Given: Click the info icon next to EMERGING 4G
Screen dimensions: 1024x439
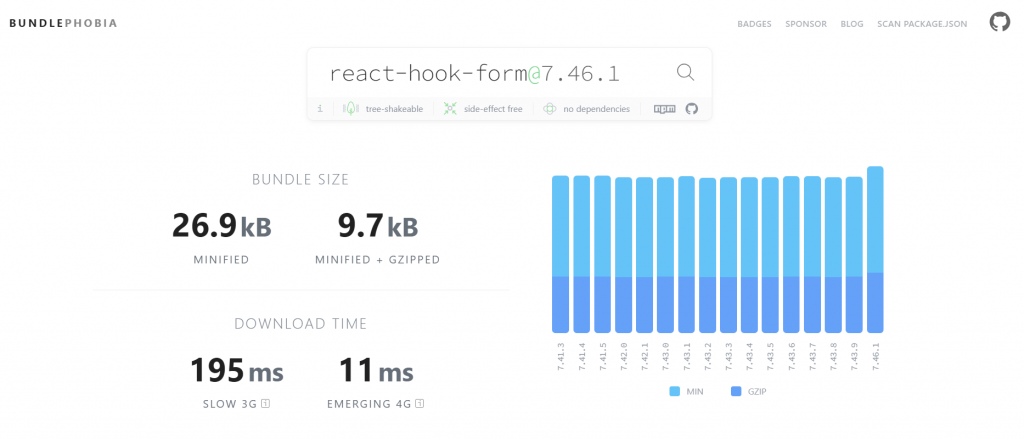Looking at the screenshot, I should pos(420,404).
